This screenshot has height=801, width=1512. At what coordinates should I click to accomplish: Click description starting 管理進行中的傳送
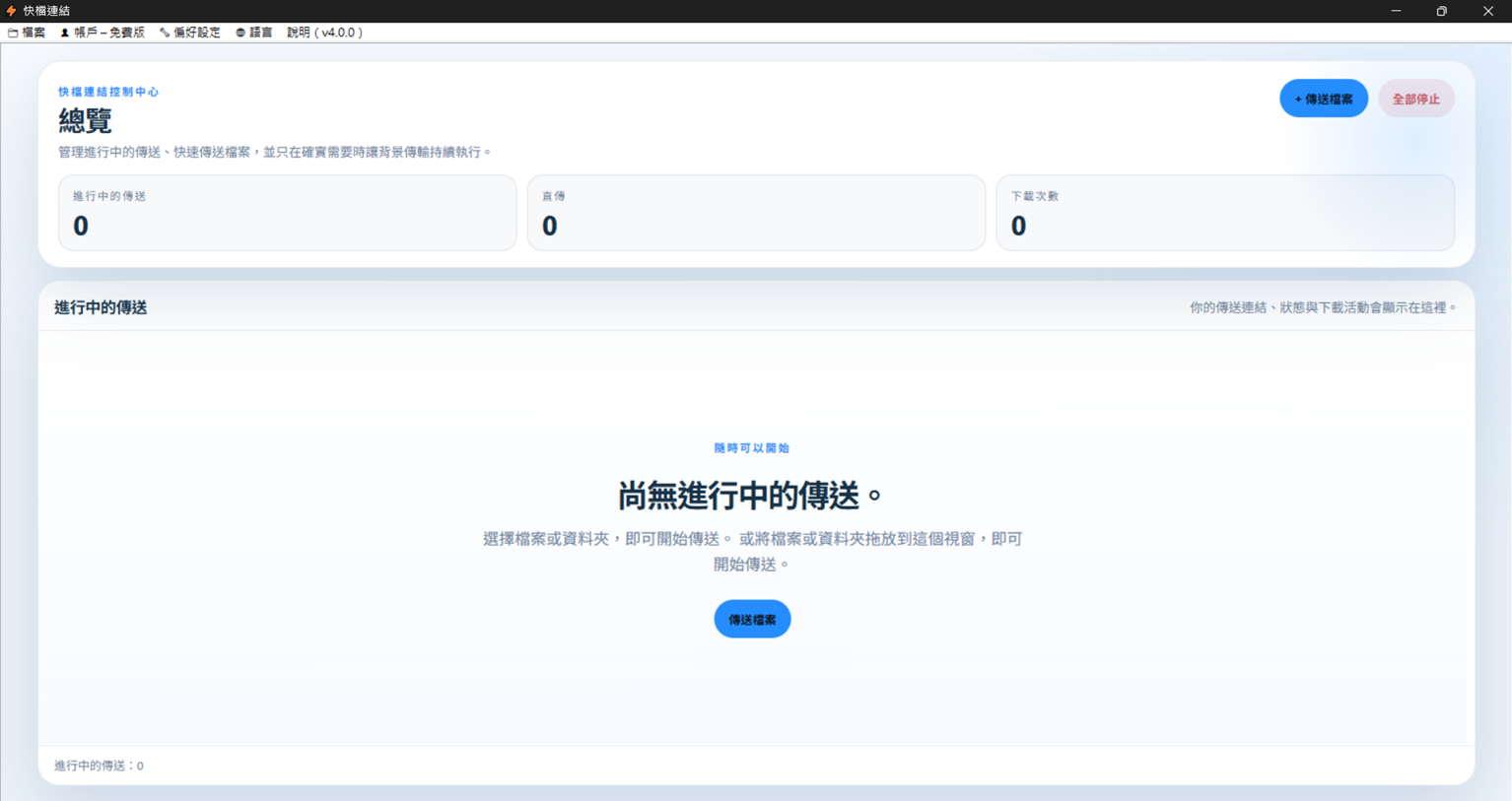point(275,152)
